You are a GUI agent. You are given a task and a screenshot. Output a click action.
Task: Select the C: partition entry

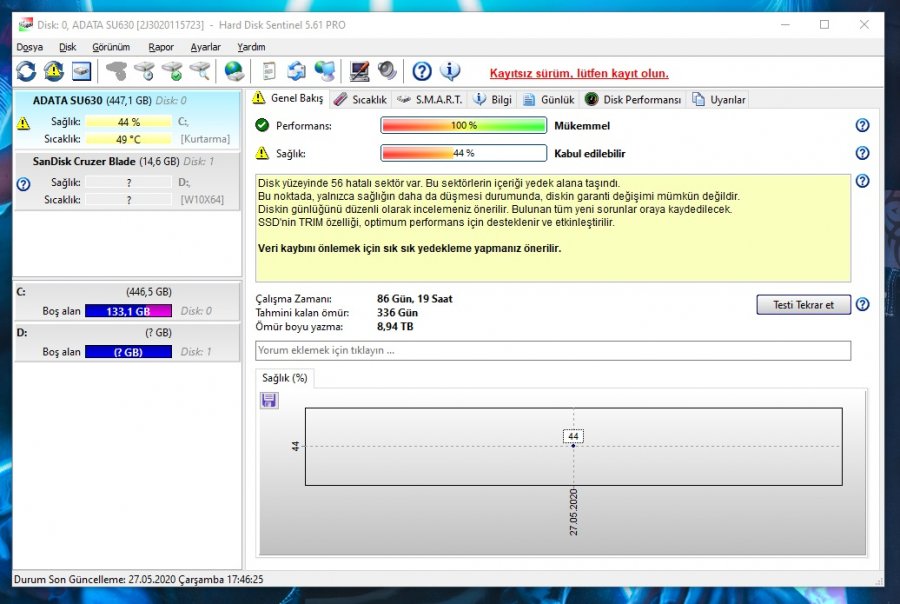(x=126, y=301)
